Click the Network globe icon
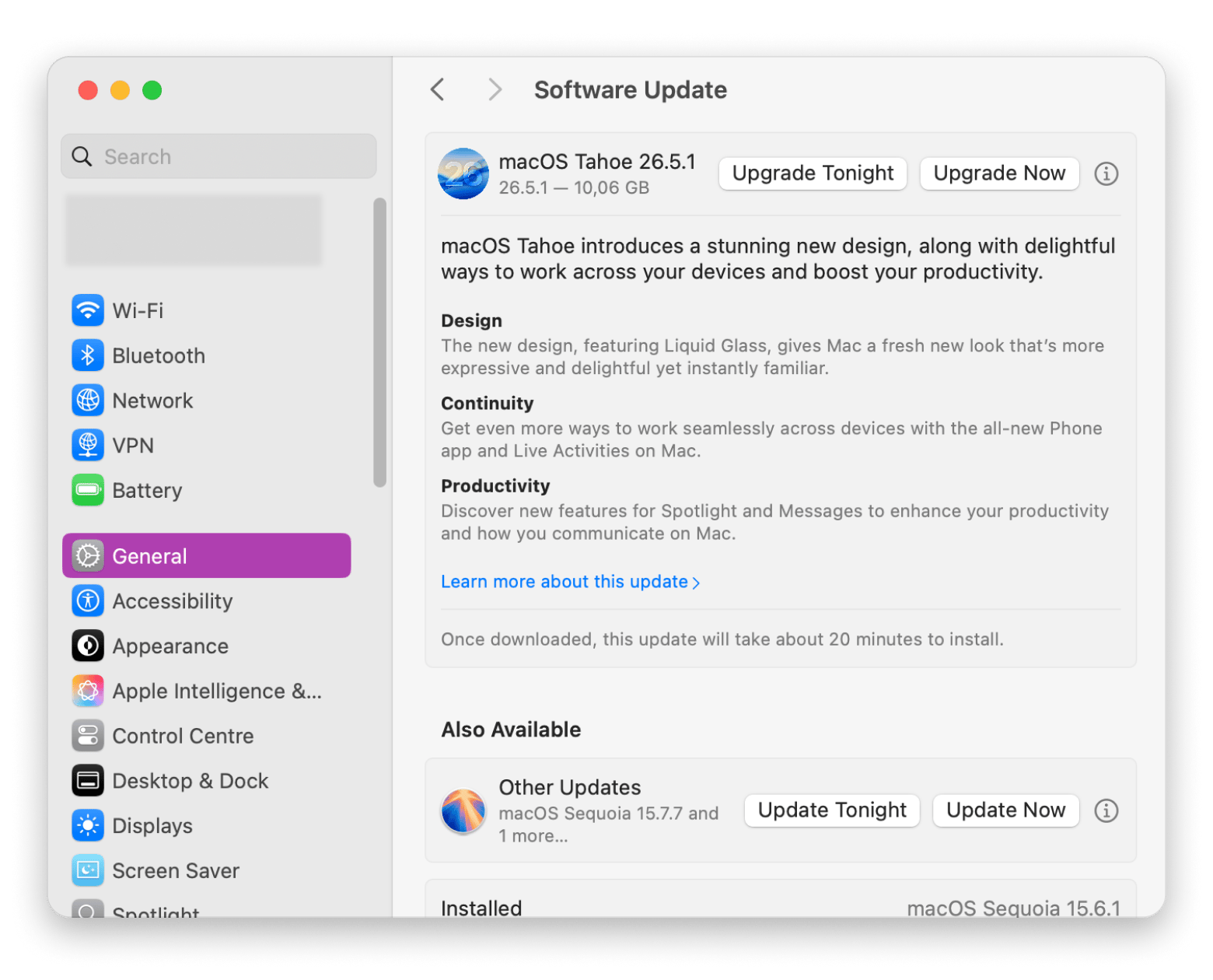This screenshot has width=1213, height=980. 88,401
